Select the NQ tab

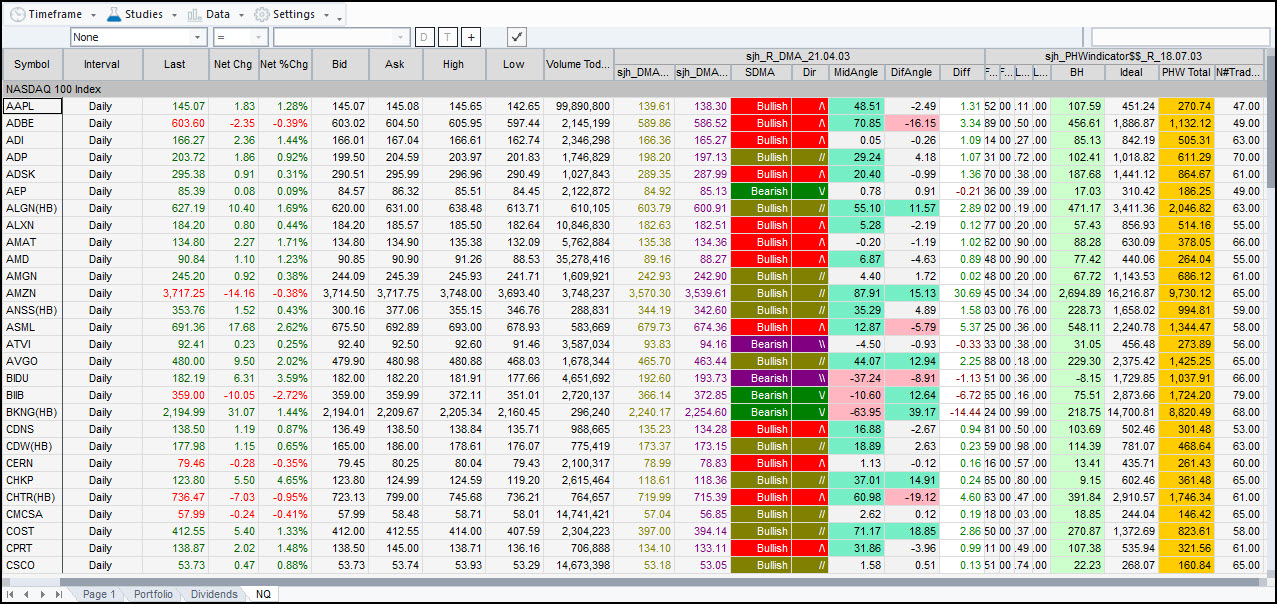point(263,594)
